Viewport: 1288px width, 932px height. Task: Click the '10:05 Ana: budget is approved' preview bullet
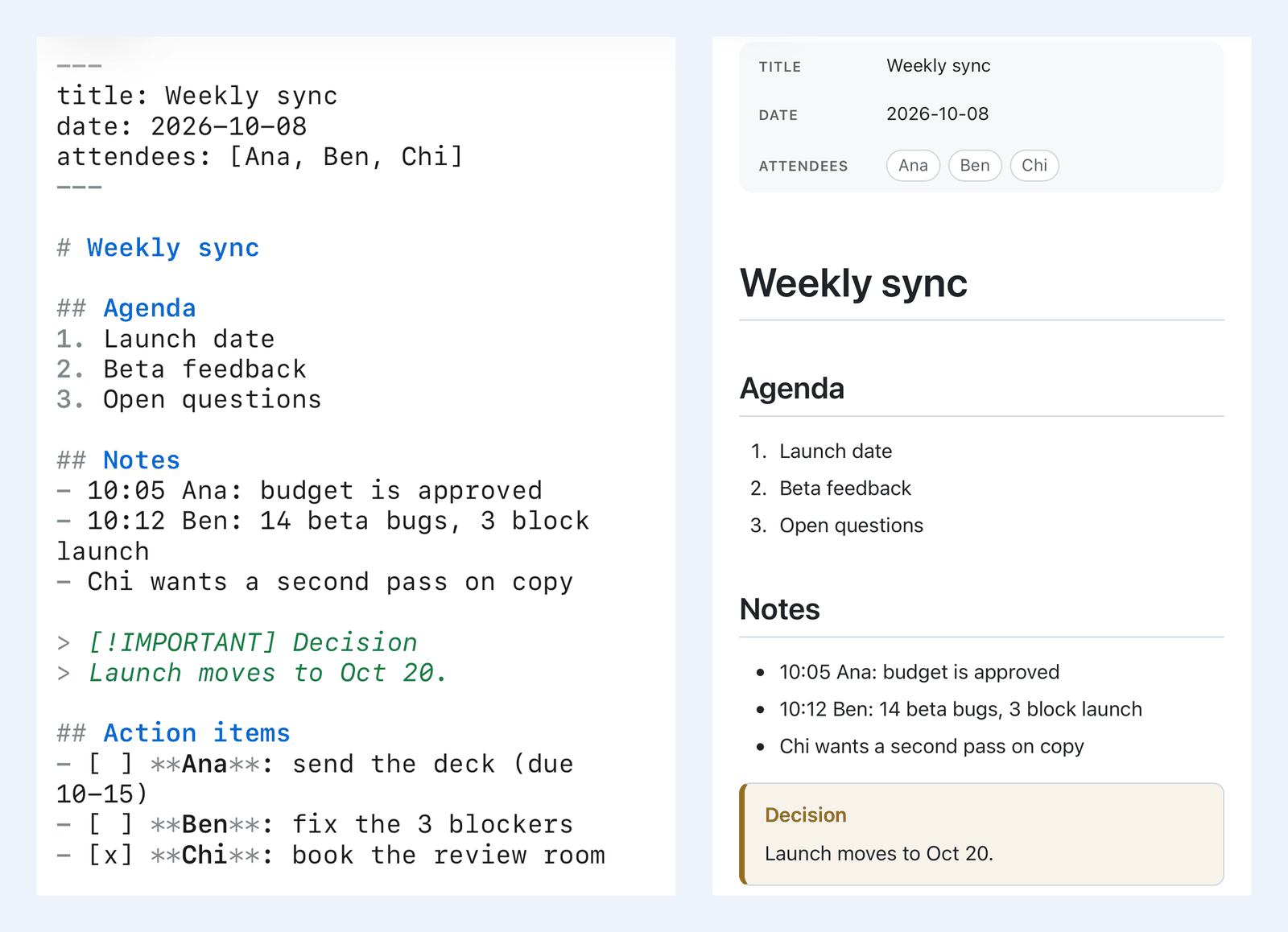919,672
